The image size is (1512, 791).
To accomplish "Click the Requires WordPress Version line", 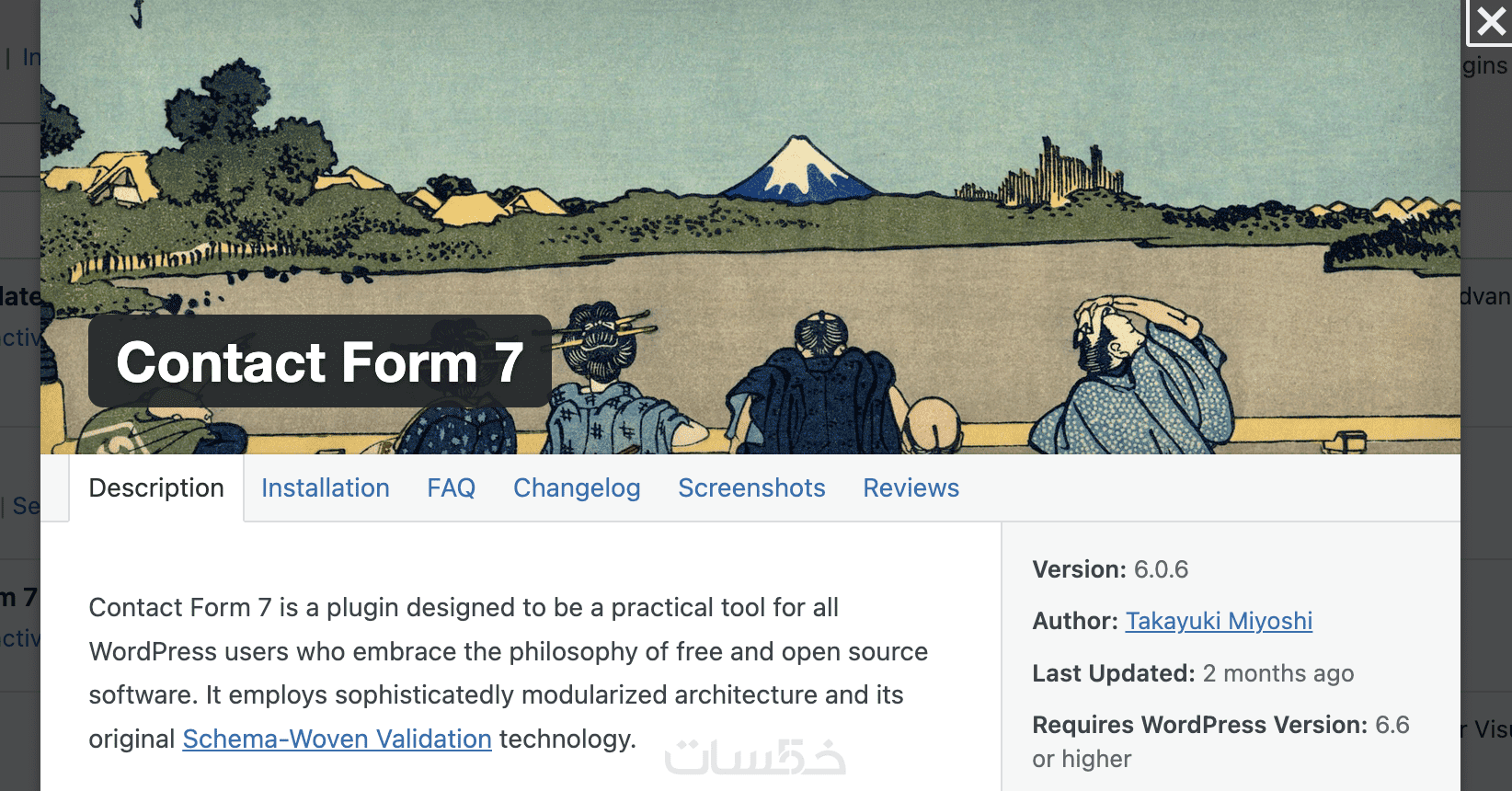I will (x=1220, y=725).
